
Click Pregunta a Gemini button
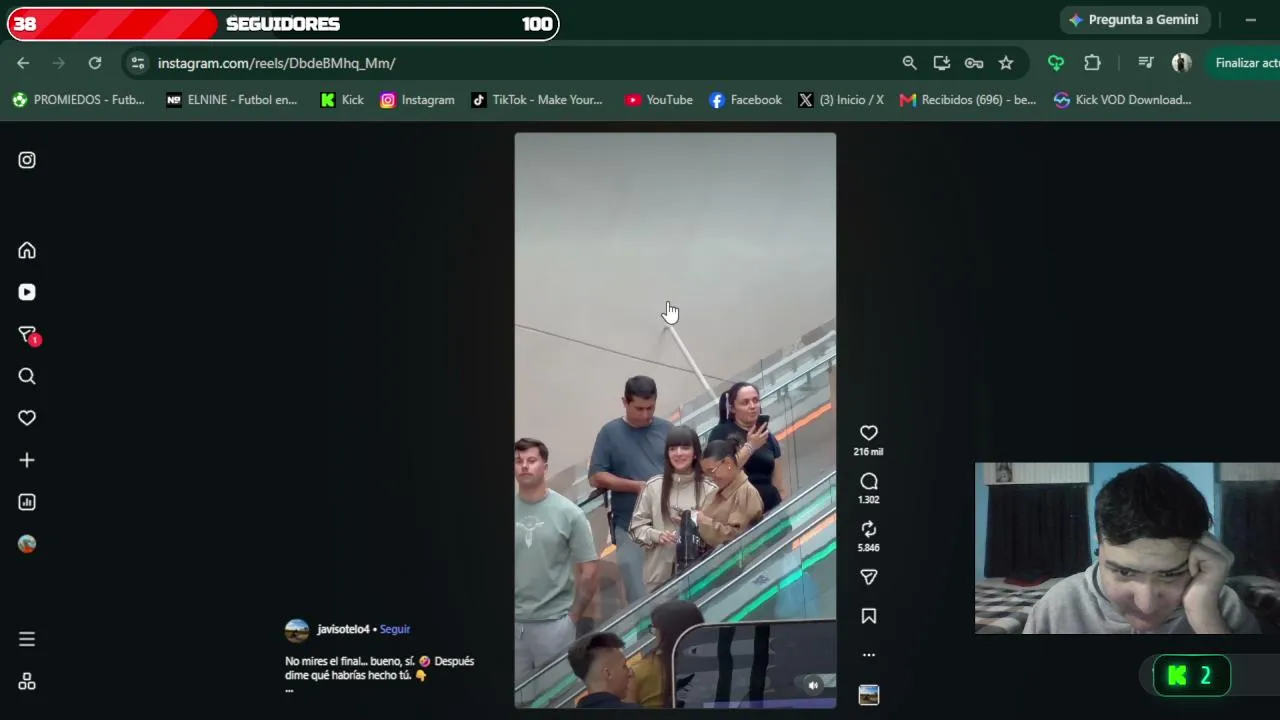tap(1135, 20)
